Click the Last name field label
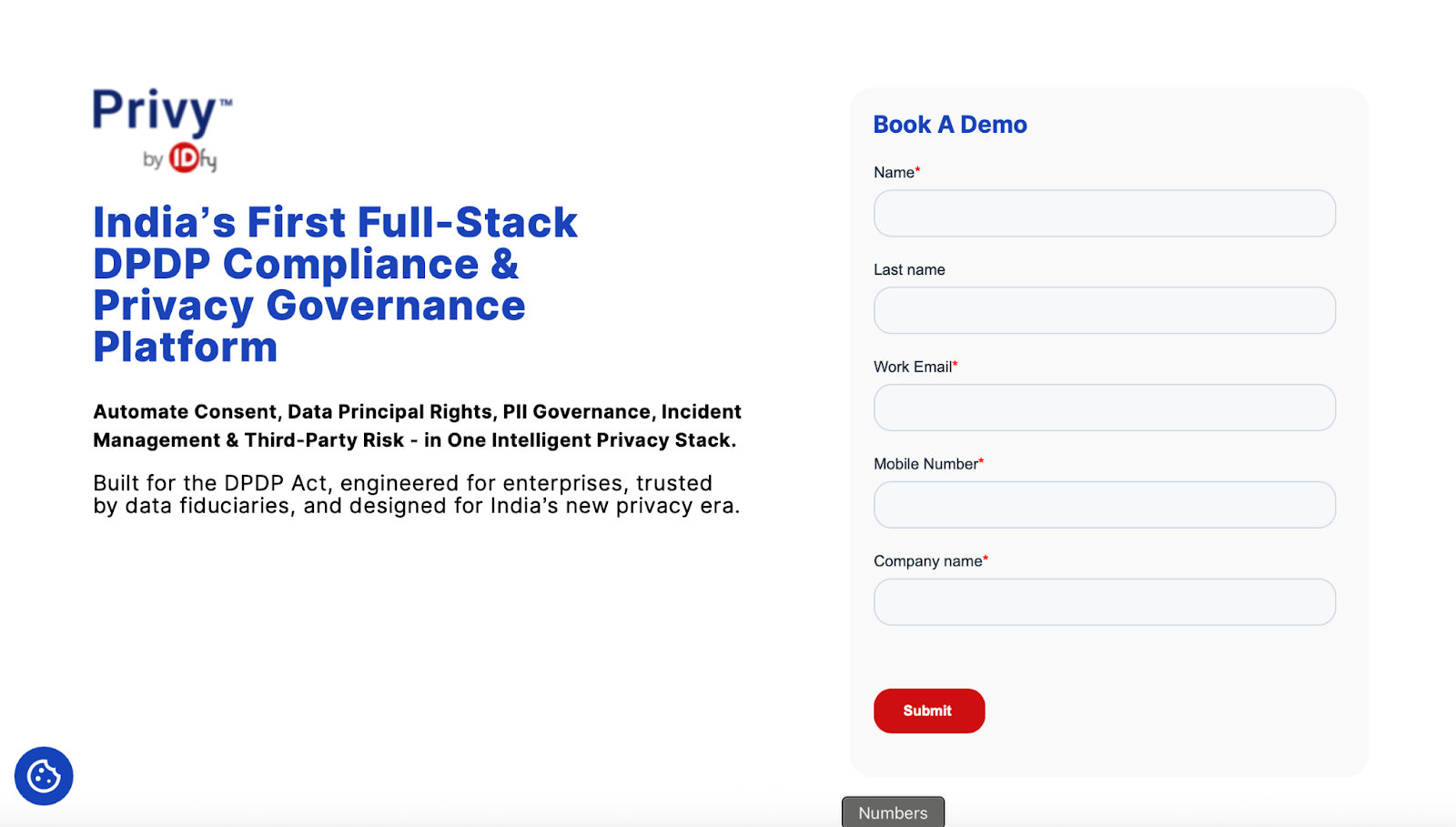The width and height of the screenshot is (1456, 827). point(908,269)
